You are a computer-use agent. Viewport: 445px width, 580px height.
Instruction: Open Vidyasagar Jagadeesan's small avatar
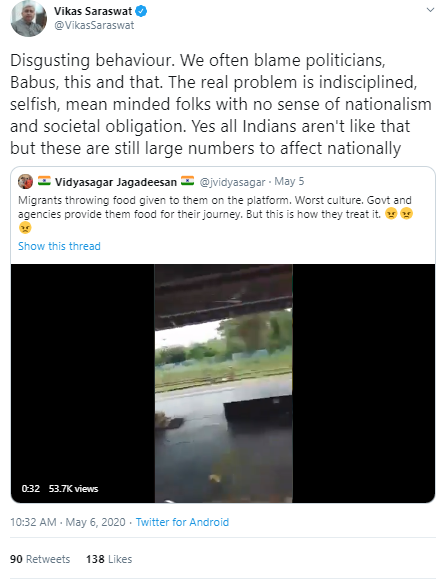click(x=26, y=181)
